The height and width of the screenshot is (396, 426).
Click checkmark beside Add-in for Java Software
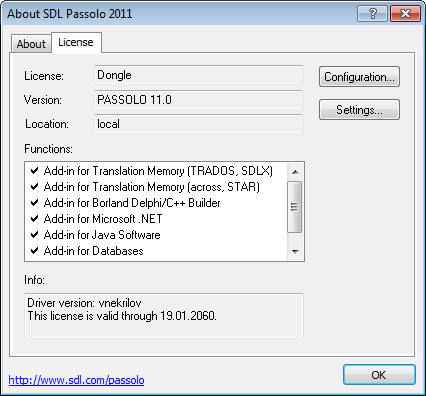[x=34, y=235]
